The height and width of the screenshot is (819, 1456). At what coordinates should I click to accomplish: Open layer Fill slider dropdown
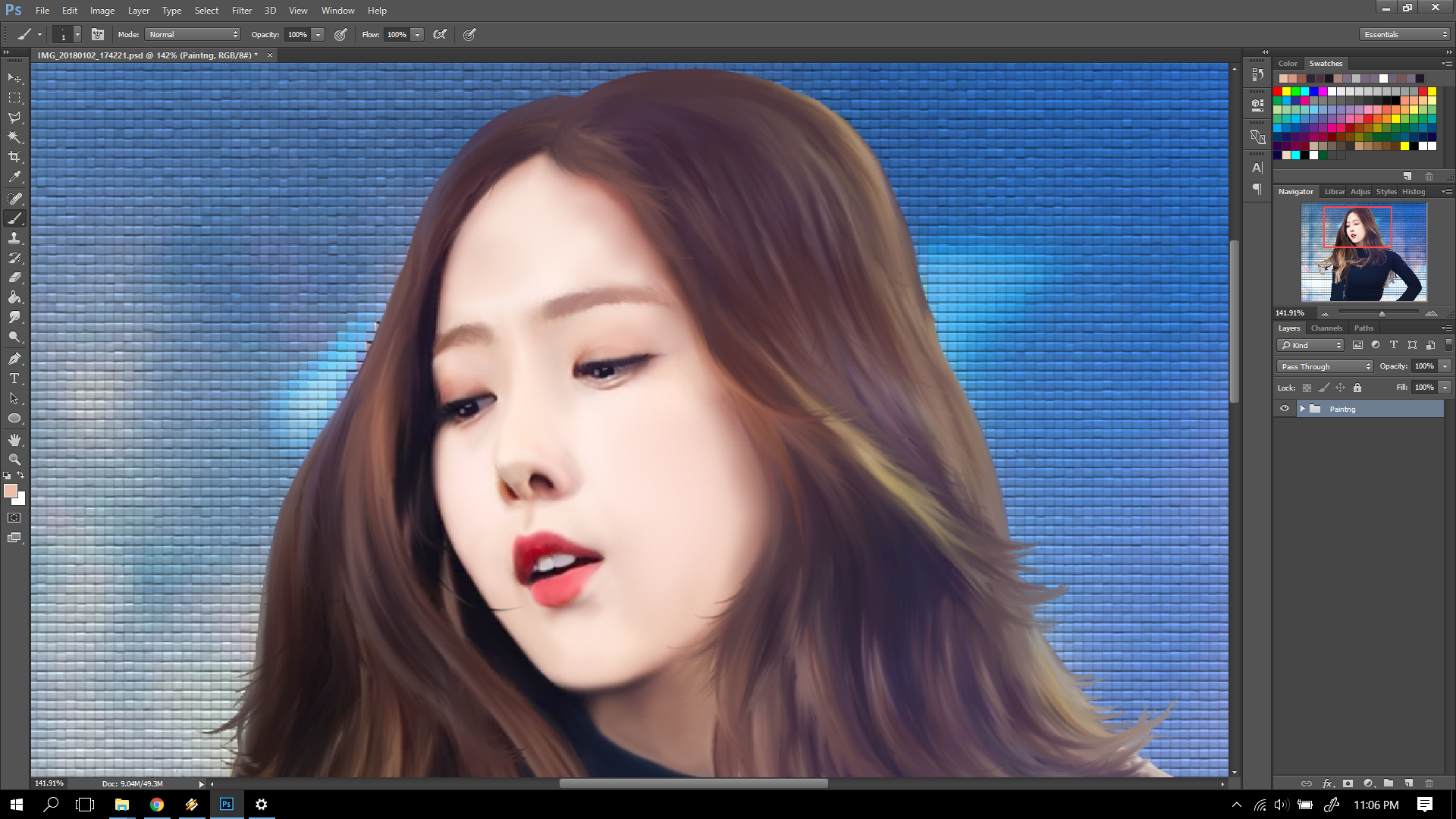1445,388
